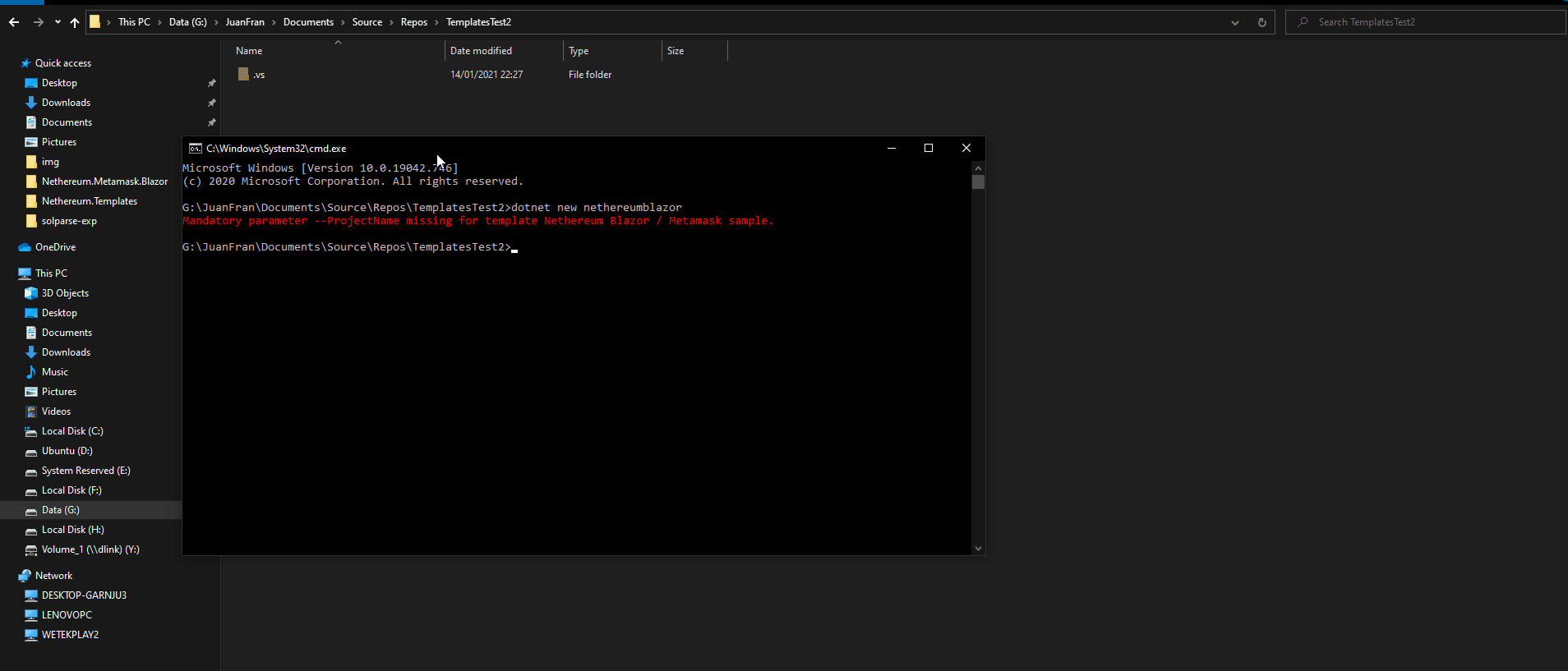Open the Nethereum.Metamask.Blazor folder
Viewport: 1568px width, 671px height.
104,182
